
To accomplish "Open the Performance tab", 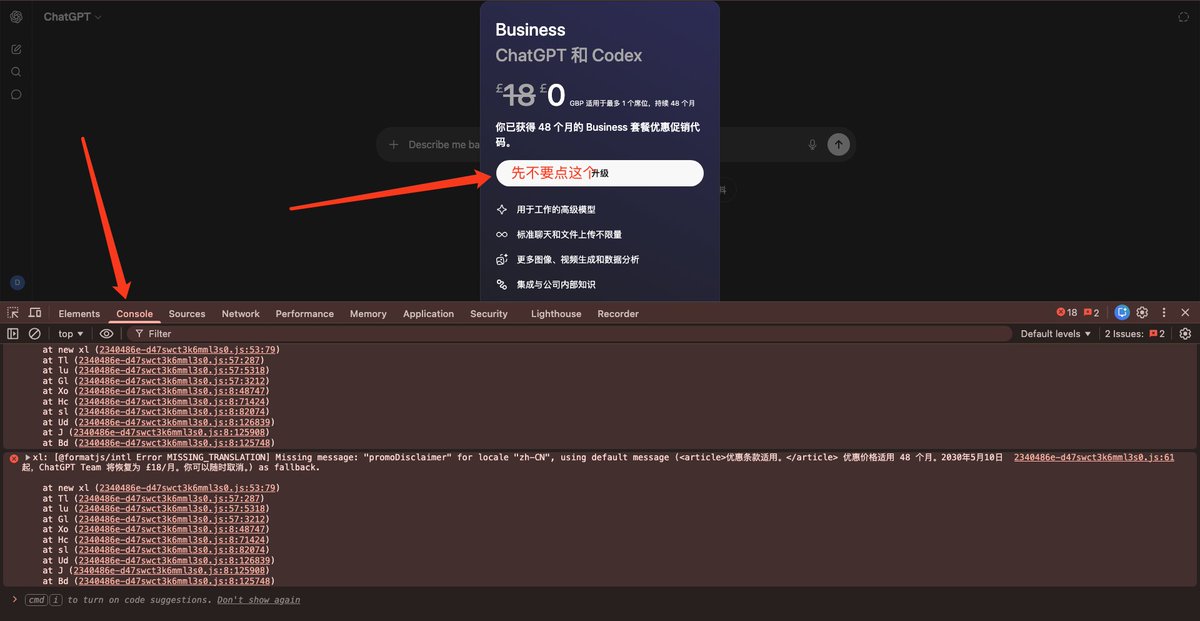I will tap(305, 314).
